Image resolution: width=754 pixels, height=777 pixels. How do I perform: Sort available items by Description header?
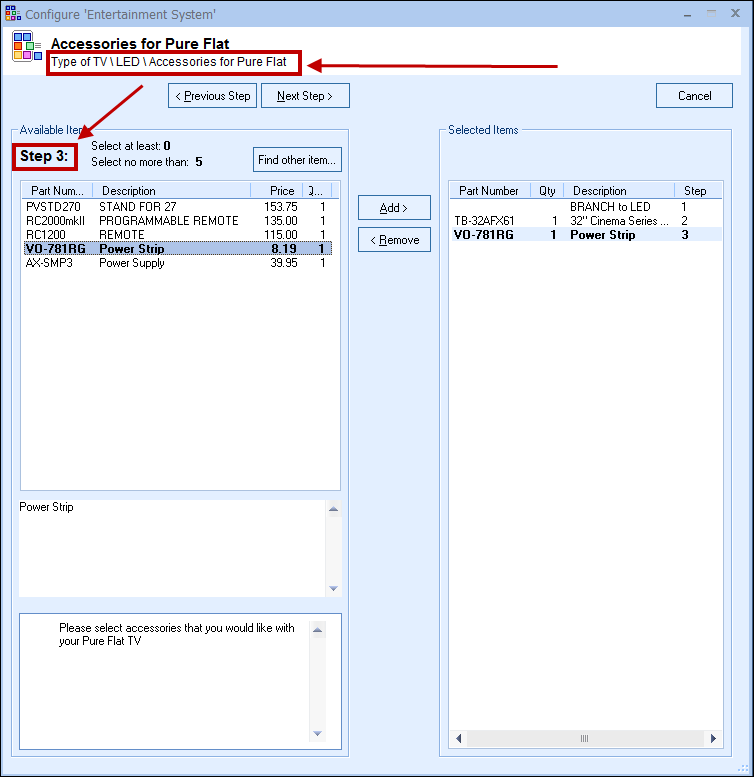170,191
